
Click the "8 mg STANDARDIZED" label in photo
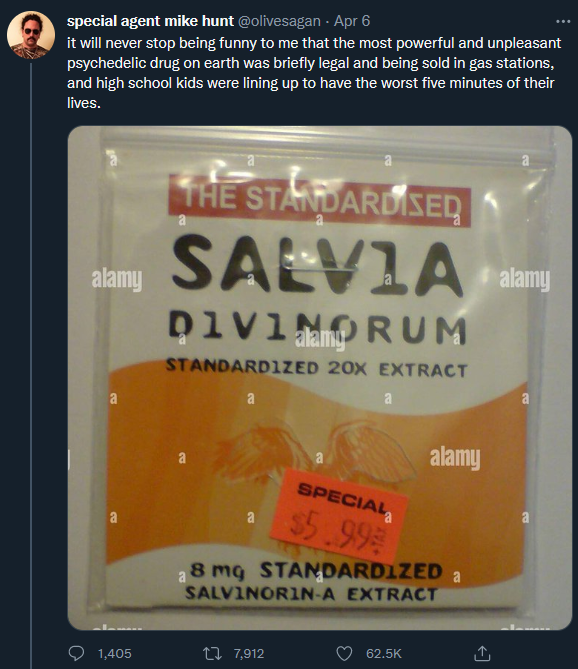[316, 571]
